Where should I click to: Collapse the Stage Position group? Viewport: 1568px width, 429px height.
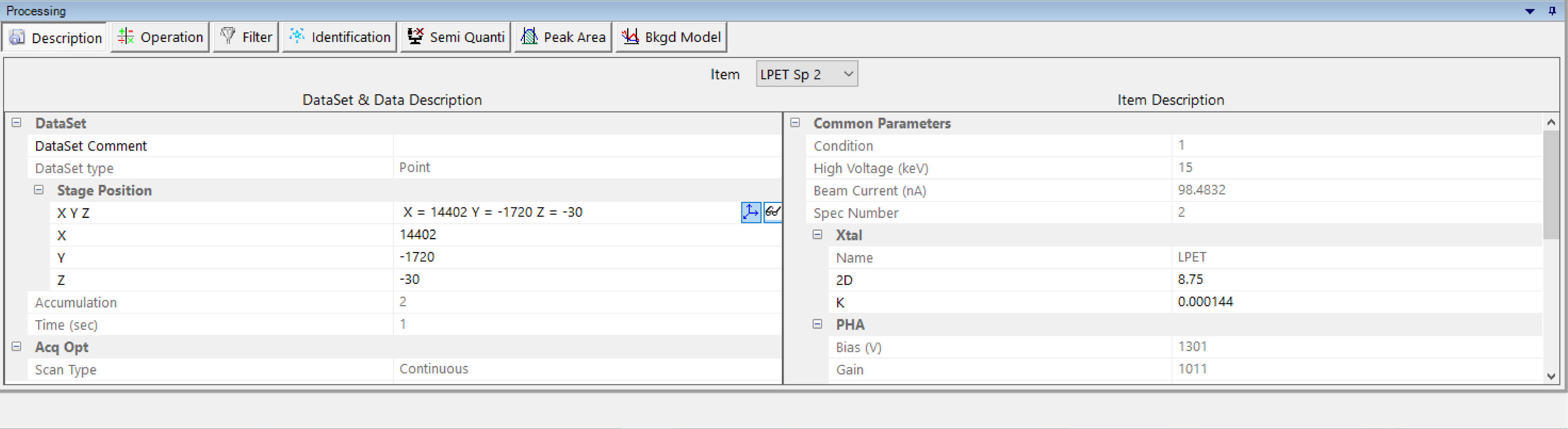pos(39,190)
